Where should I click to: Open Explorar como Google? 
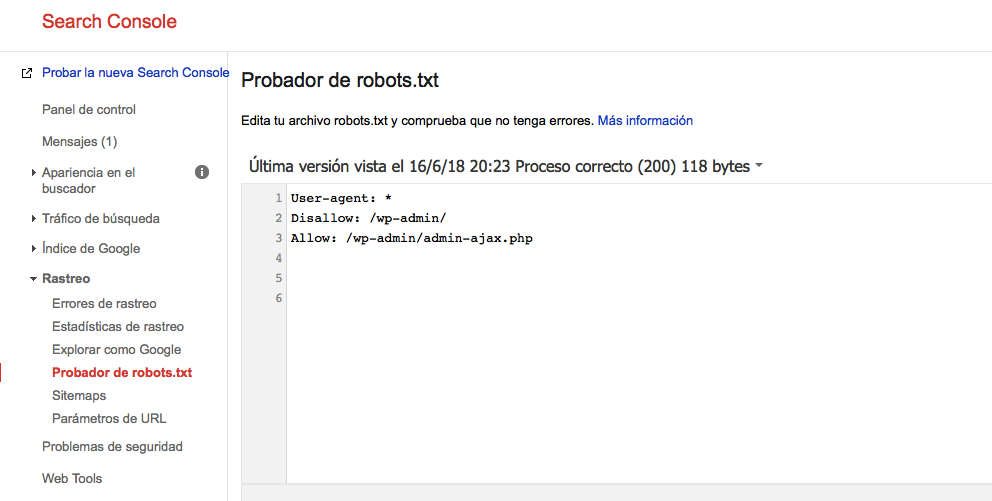coord(116,349)
